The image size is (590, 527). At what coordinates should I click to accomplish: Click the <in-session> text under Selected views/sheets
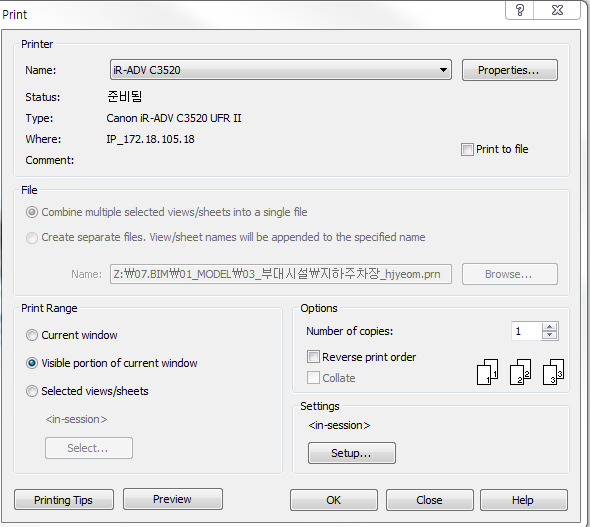click(x=76, y=419)
